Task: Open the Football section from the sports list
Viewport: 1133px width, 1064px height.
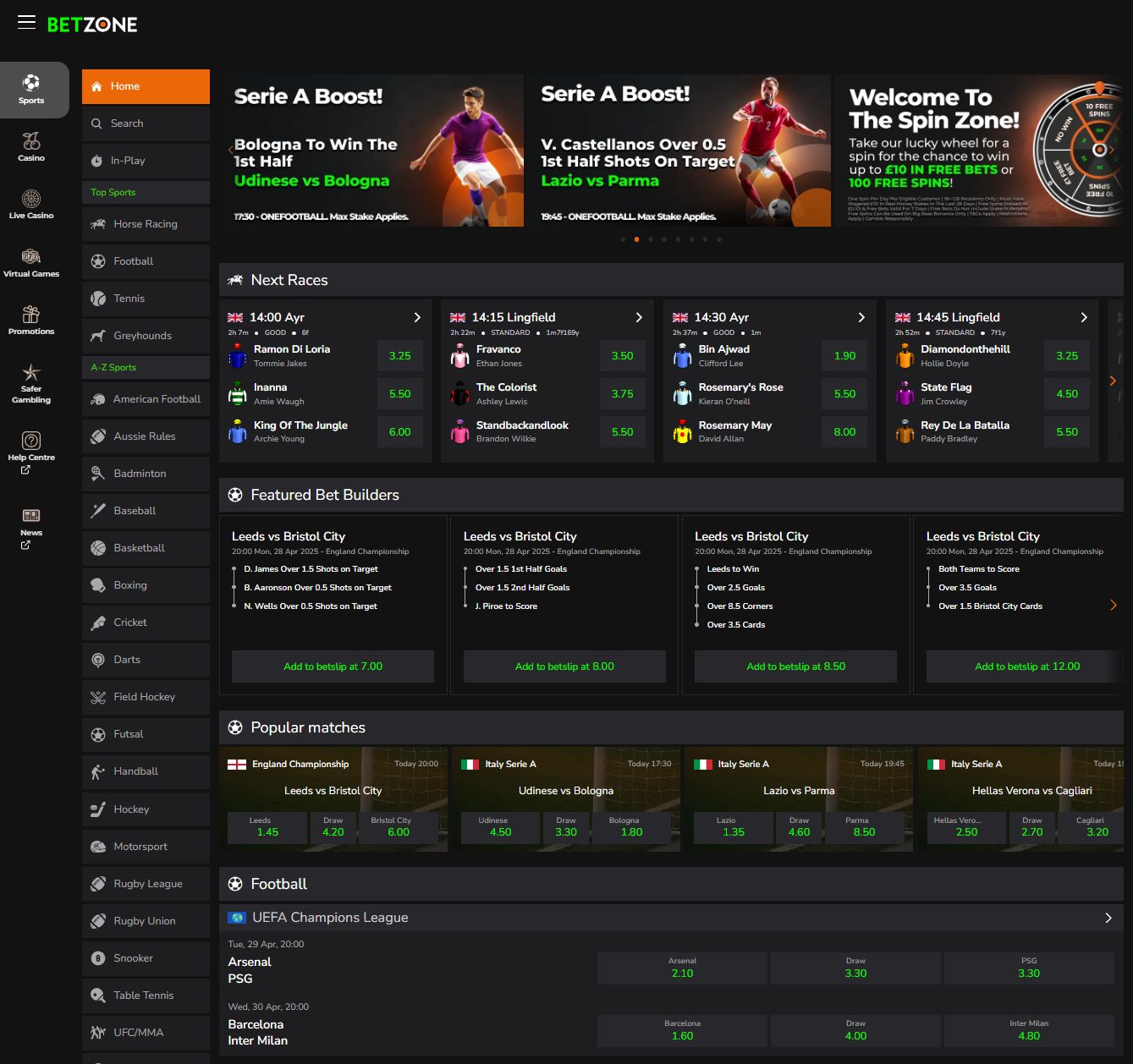Action: pos(134,261)
